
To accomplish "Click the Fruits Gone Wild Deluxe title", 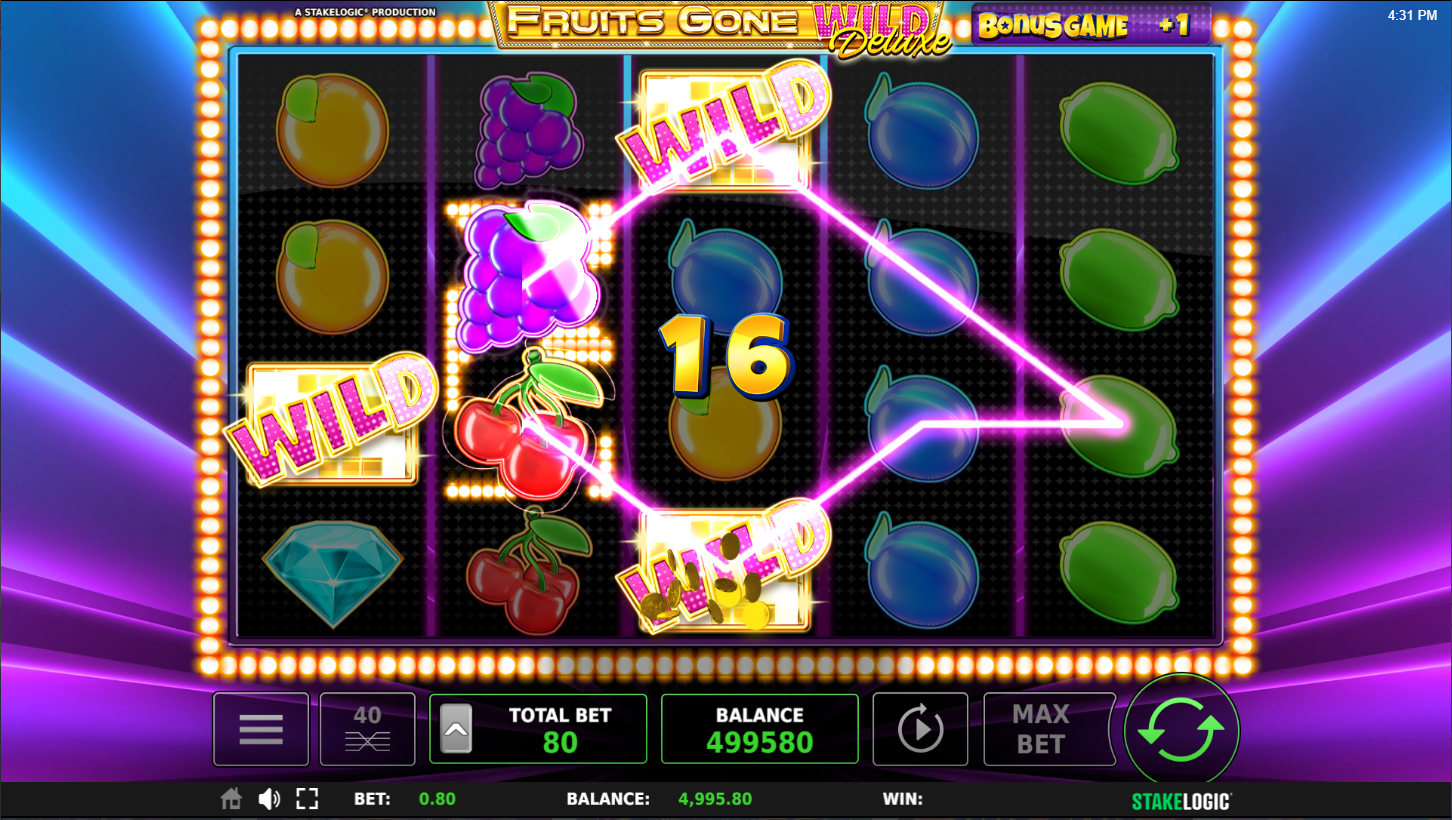I will 720,27.
